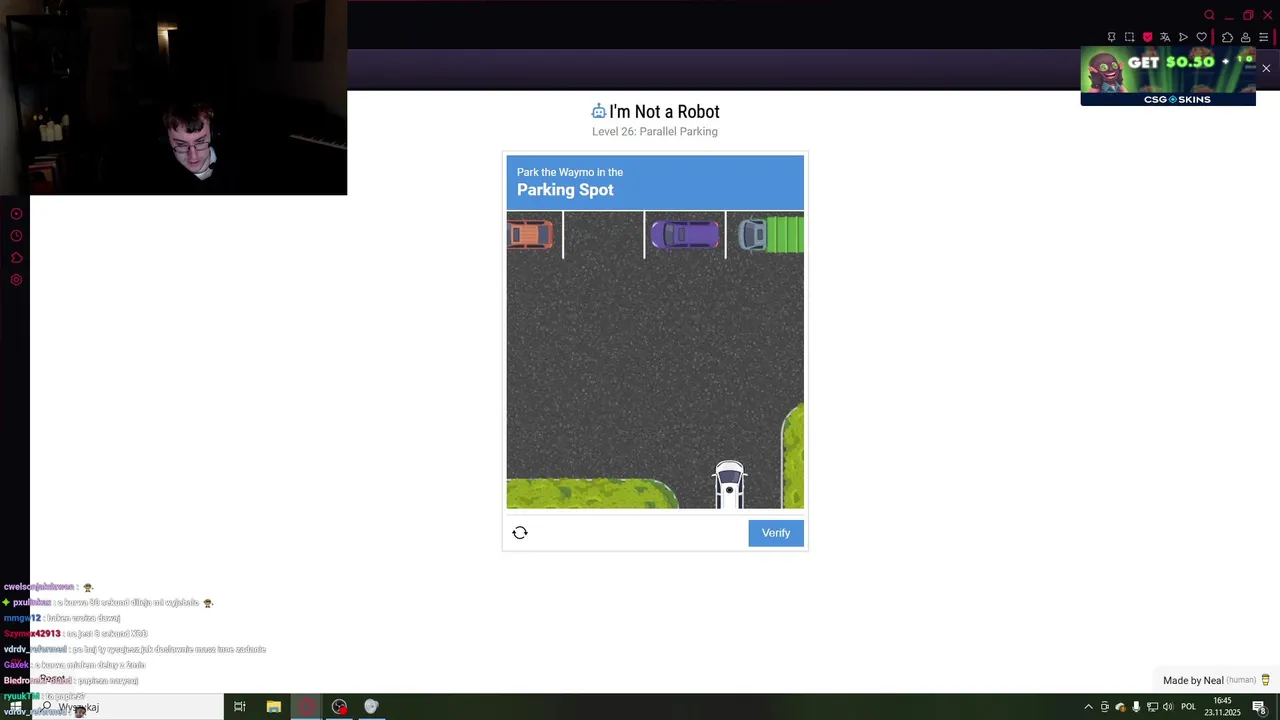Open the sidebar settings gear icon
Screen dimensions: 1280x720
click(x=16, y=280)
